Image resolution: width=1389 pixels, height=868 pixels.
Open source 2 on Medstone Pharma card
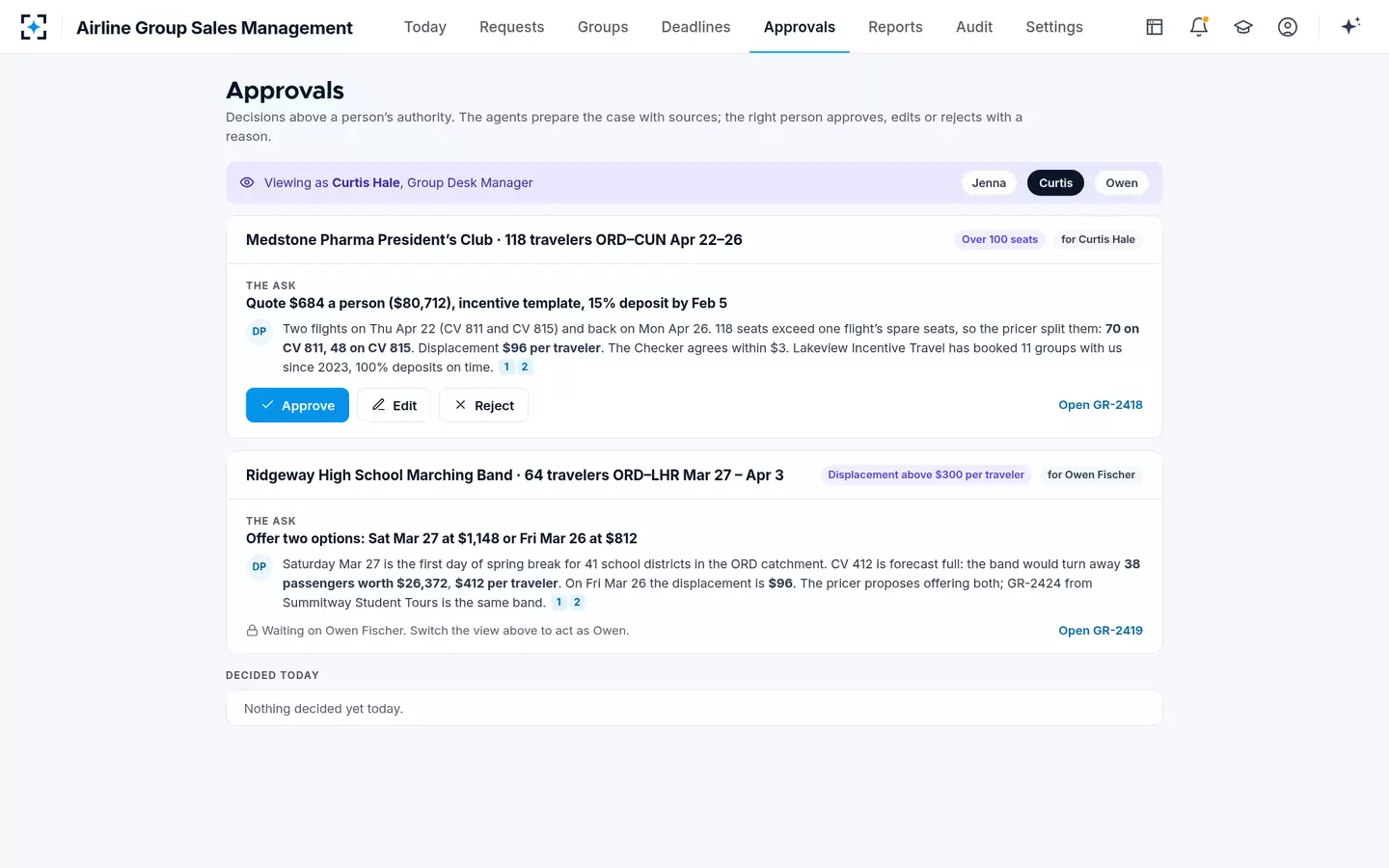tap(525, 366)
